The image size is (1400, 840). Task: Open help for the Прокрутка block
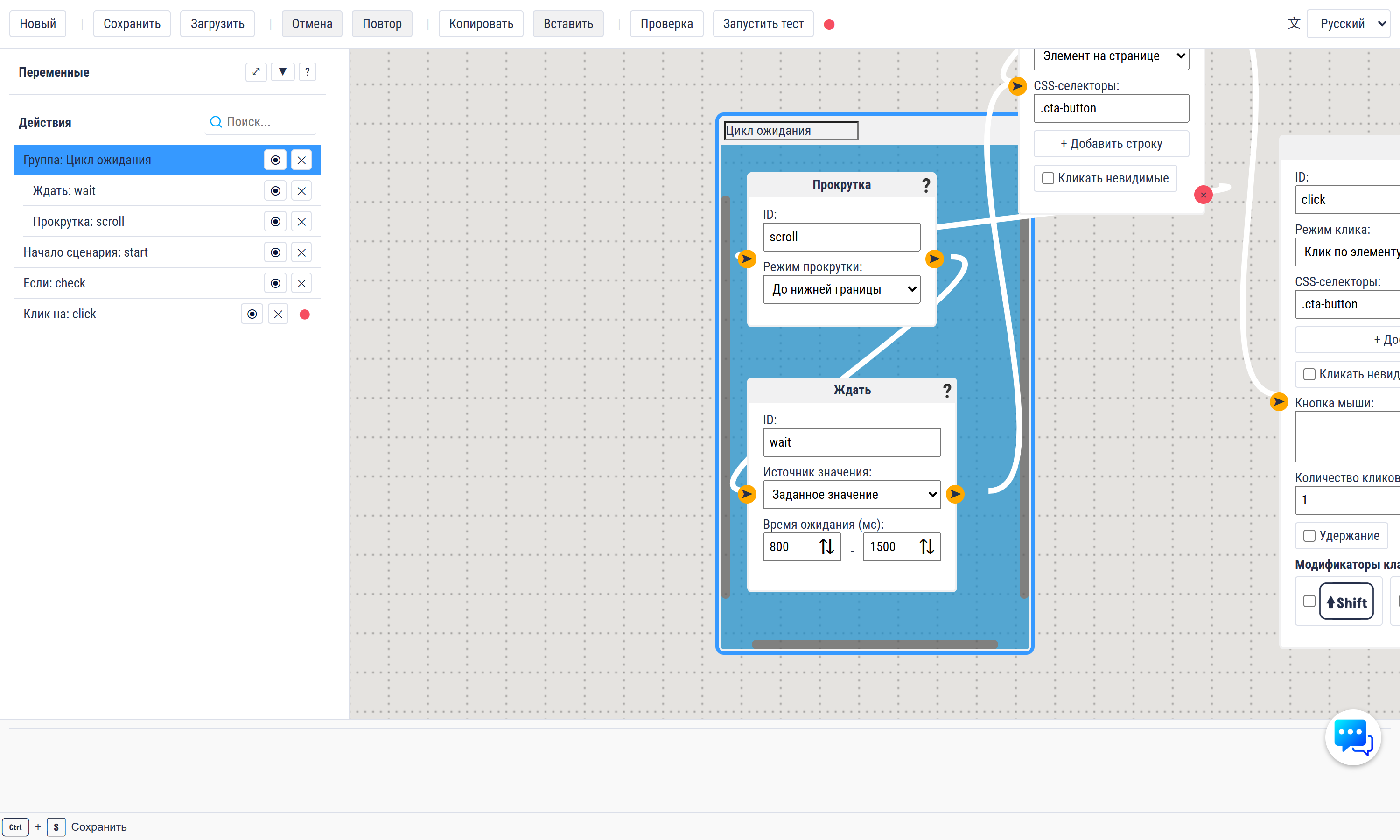coord(926,185)
